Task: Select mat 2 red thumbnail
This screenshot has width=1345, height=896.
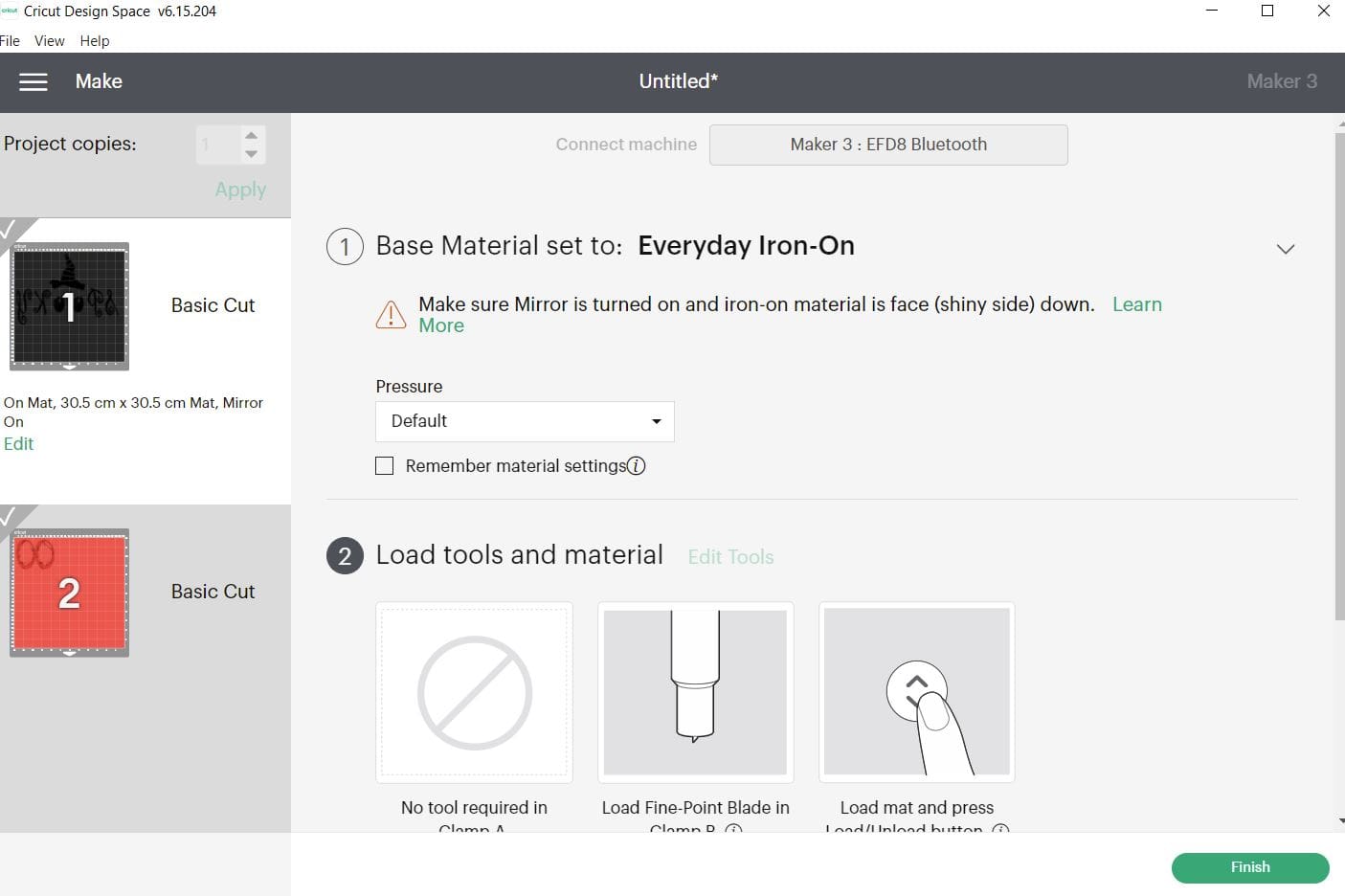Action: (x=69, y=593)
